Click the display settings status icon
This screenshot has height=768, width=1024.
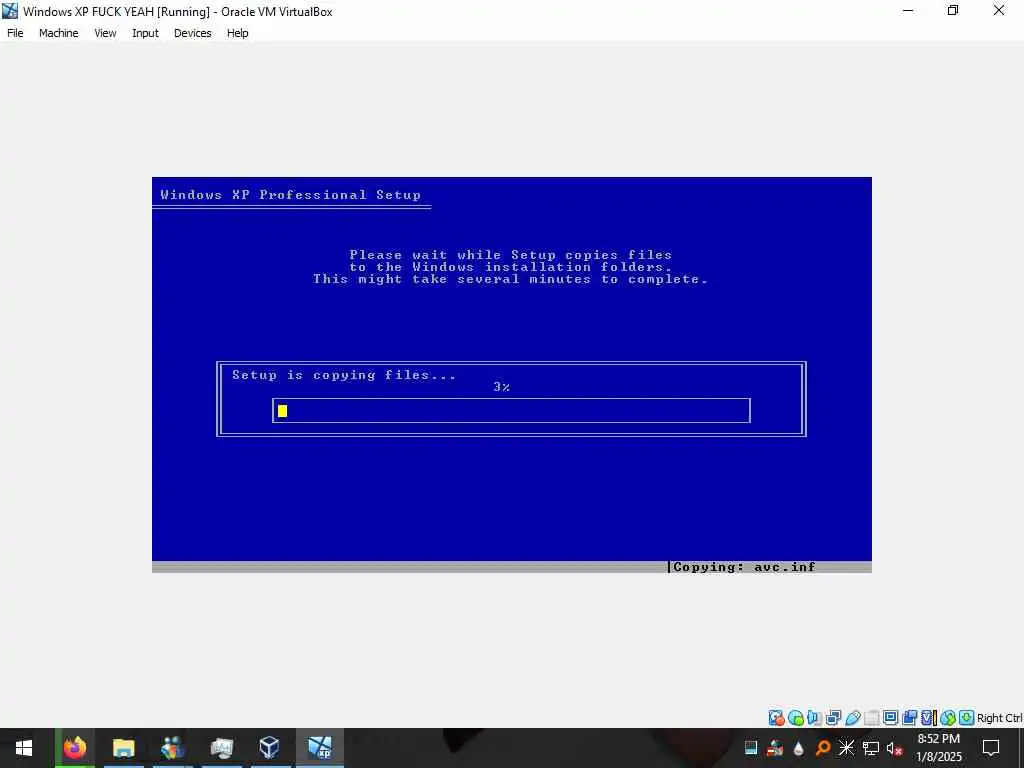(890, 718)
